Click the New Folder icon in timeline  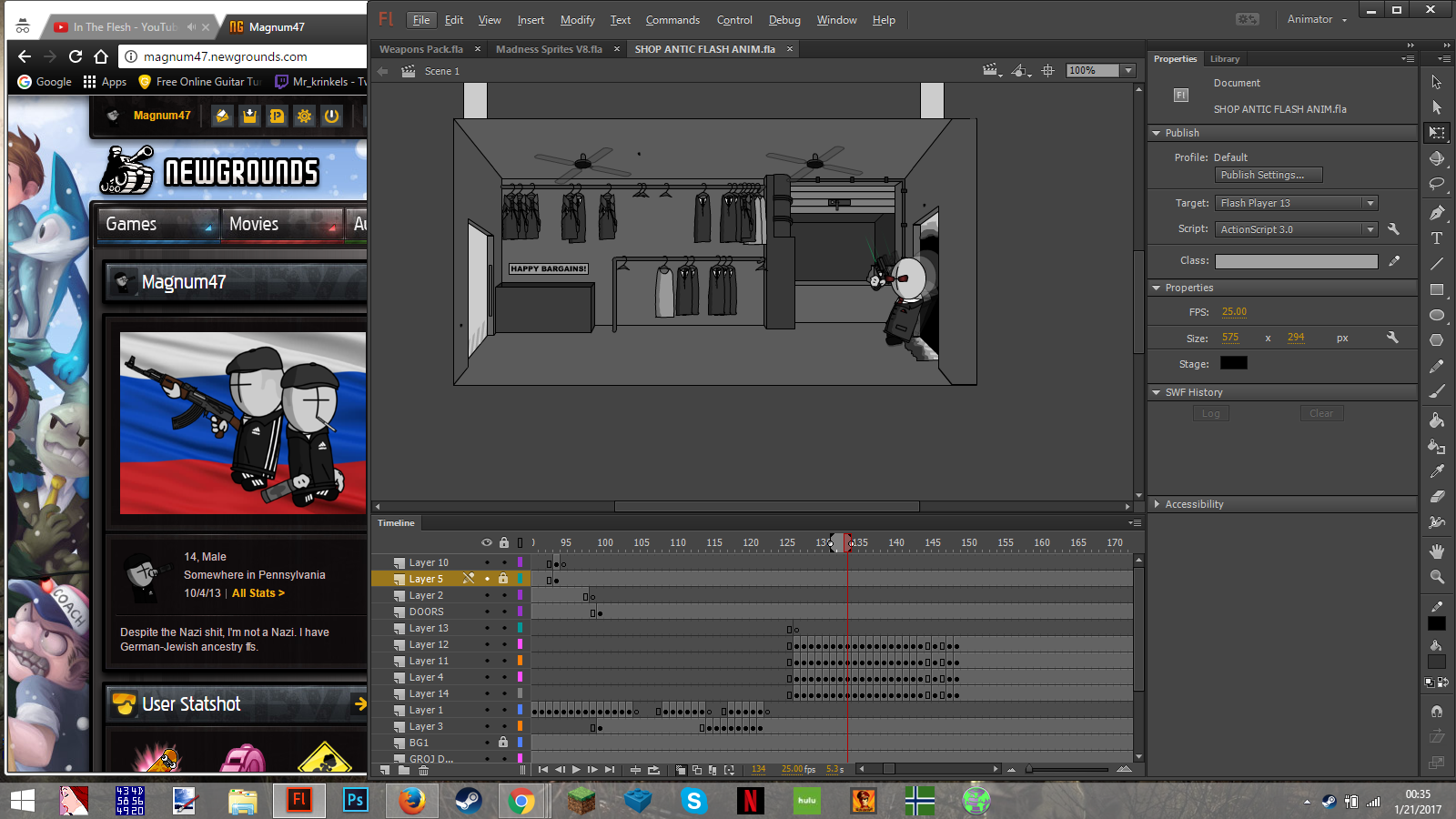(404, 770)
